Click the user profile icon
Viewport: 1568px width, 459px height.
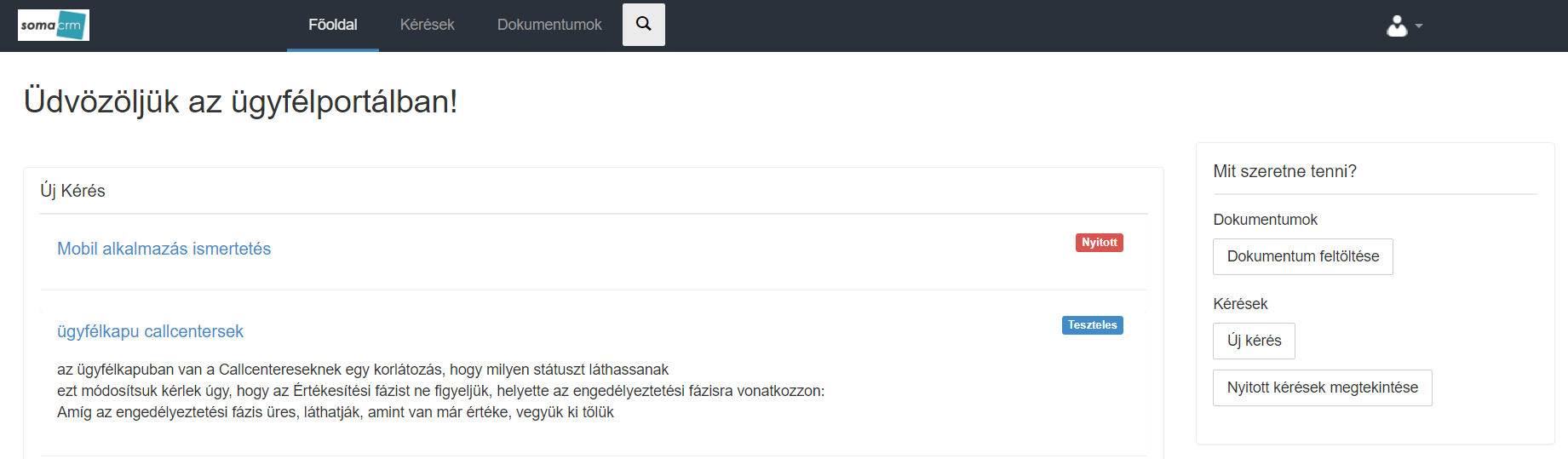coord(1397,26)
